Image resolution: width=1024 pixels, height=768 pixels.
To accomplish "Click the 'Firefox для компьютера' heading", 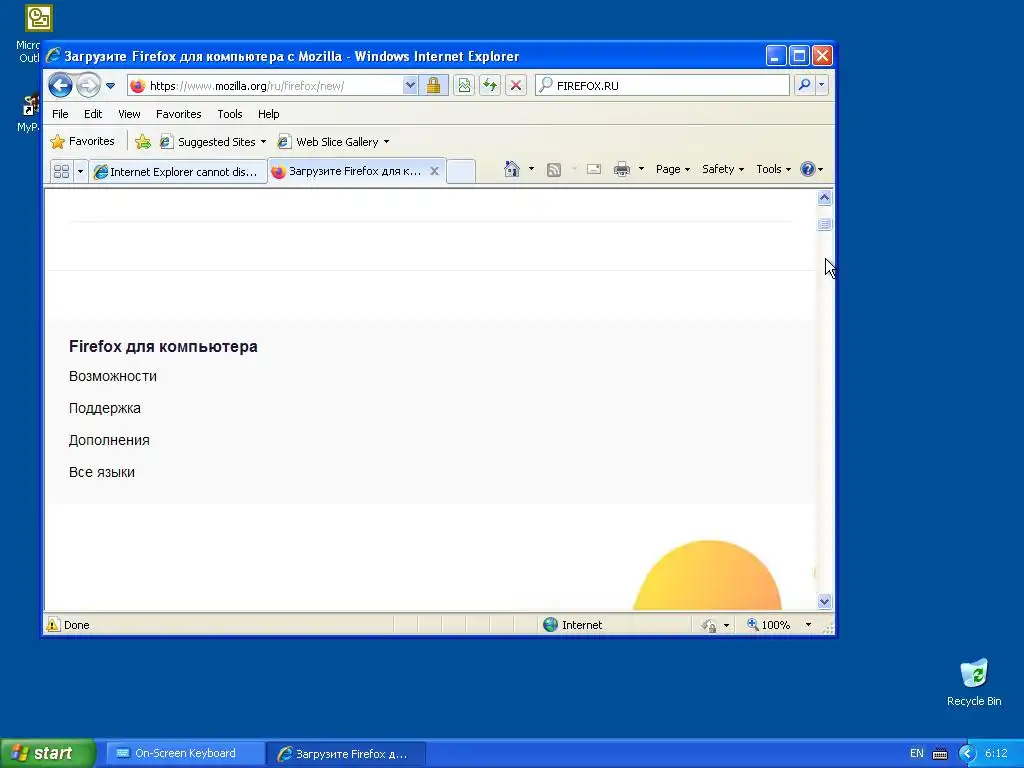I will (163, 346).
